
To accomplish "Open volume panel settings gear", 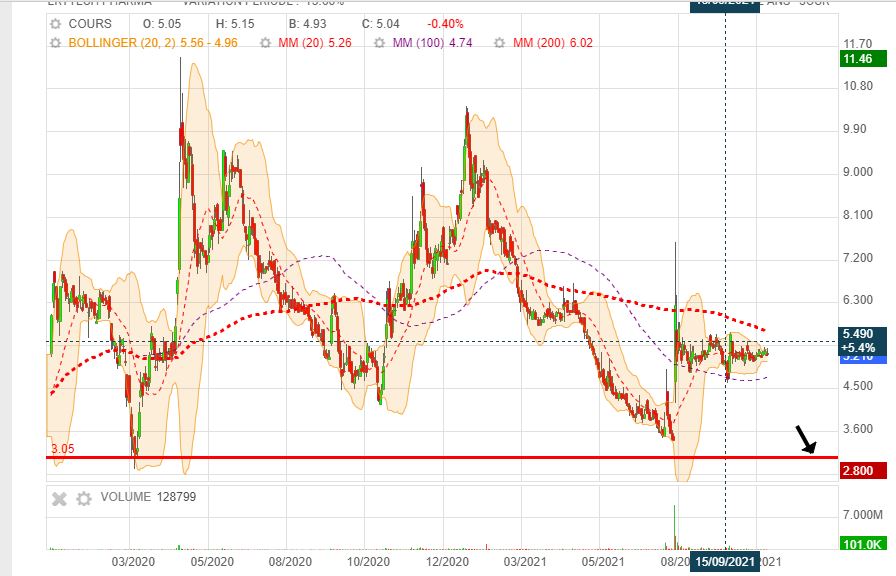I will pyautogui.click(x=84, y=499).
